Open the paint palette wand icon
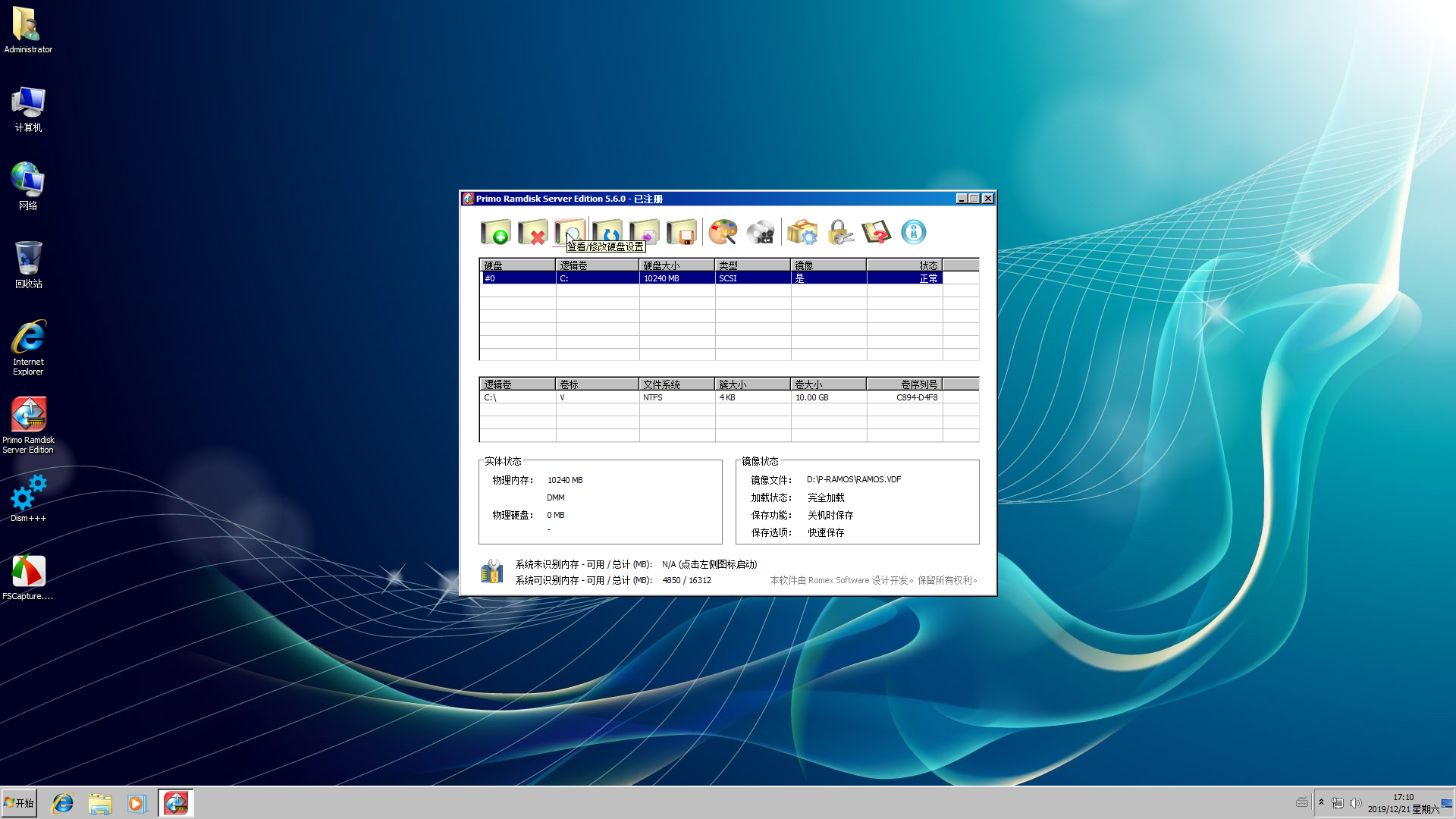 tap(723, 232)
